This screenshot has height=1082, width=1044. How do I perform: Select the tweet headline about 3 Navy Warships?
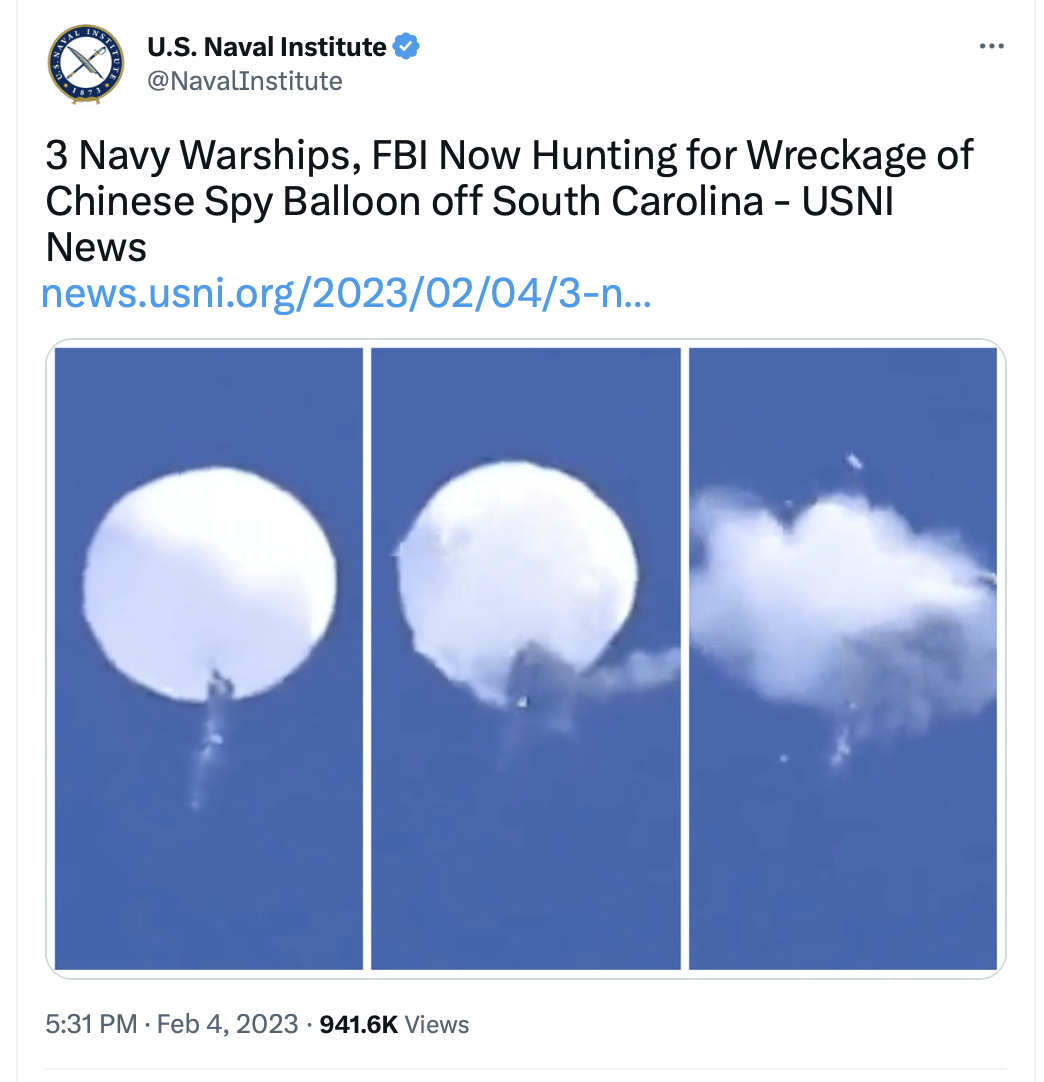pos(509,200)
